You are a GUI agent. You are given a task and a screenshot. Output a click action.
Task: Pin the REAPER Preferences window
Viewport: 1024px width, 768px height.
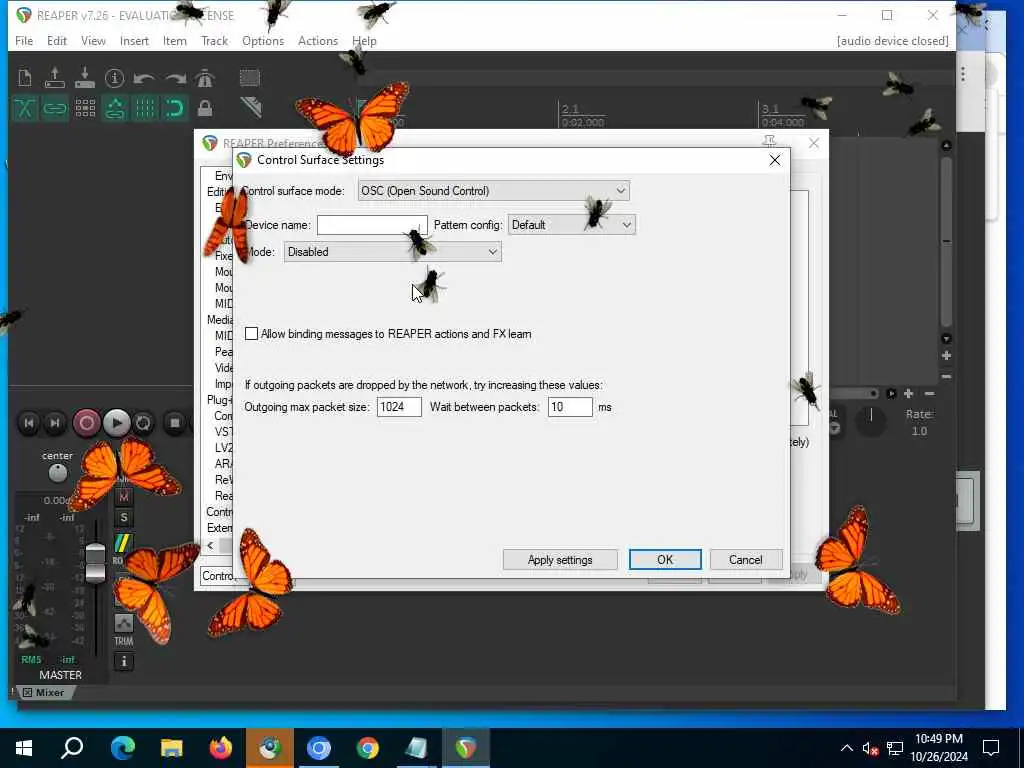pyautogui.click(x=769, y=142)
